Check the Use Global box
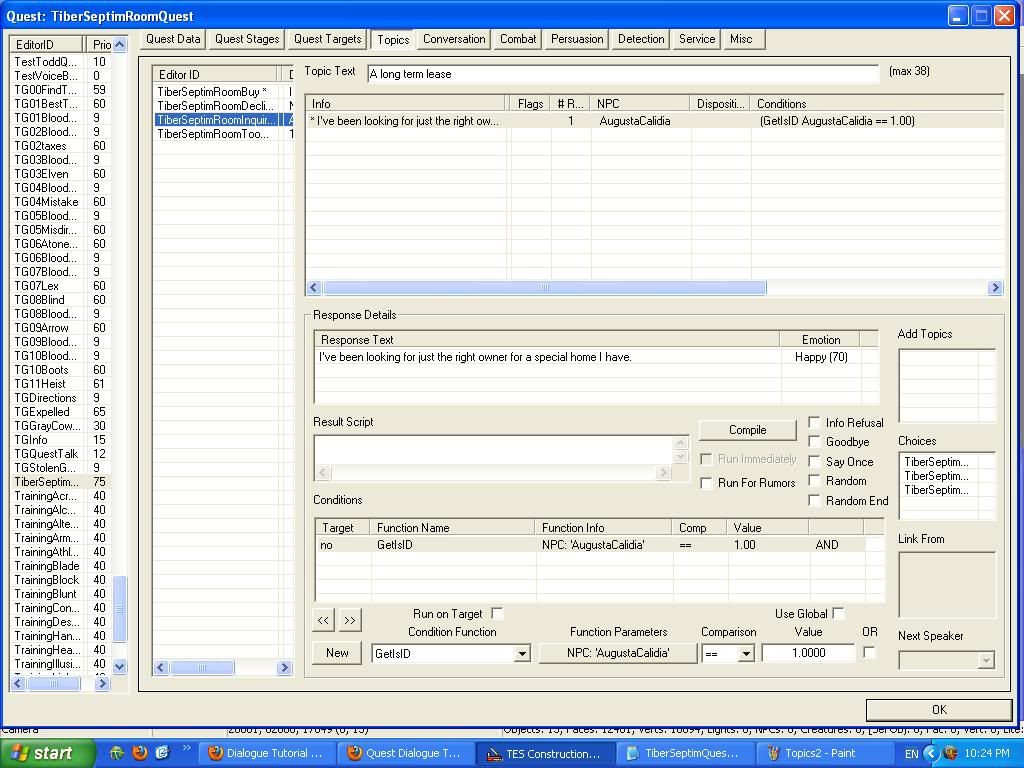 click(839, 613)
